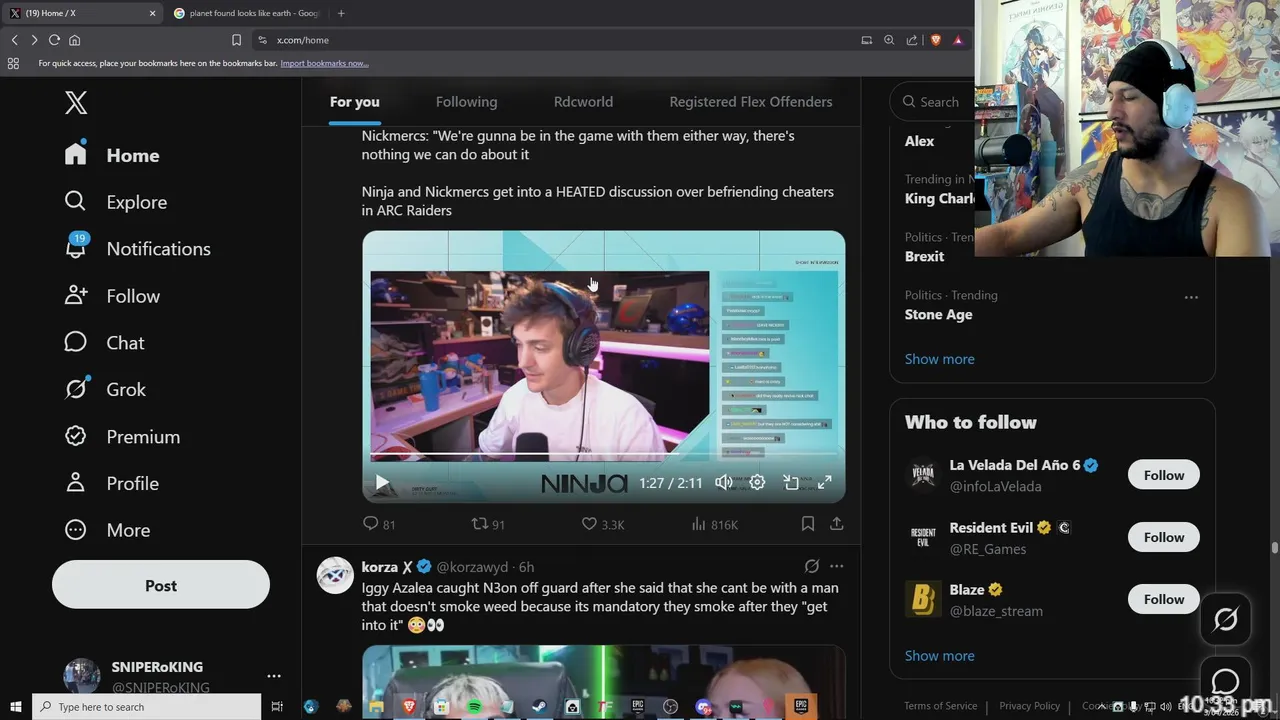This screenshot has height=720, width=1280.
Task: Reply to the Ninja video post
Action: click(x=378, y=524)
